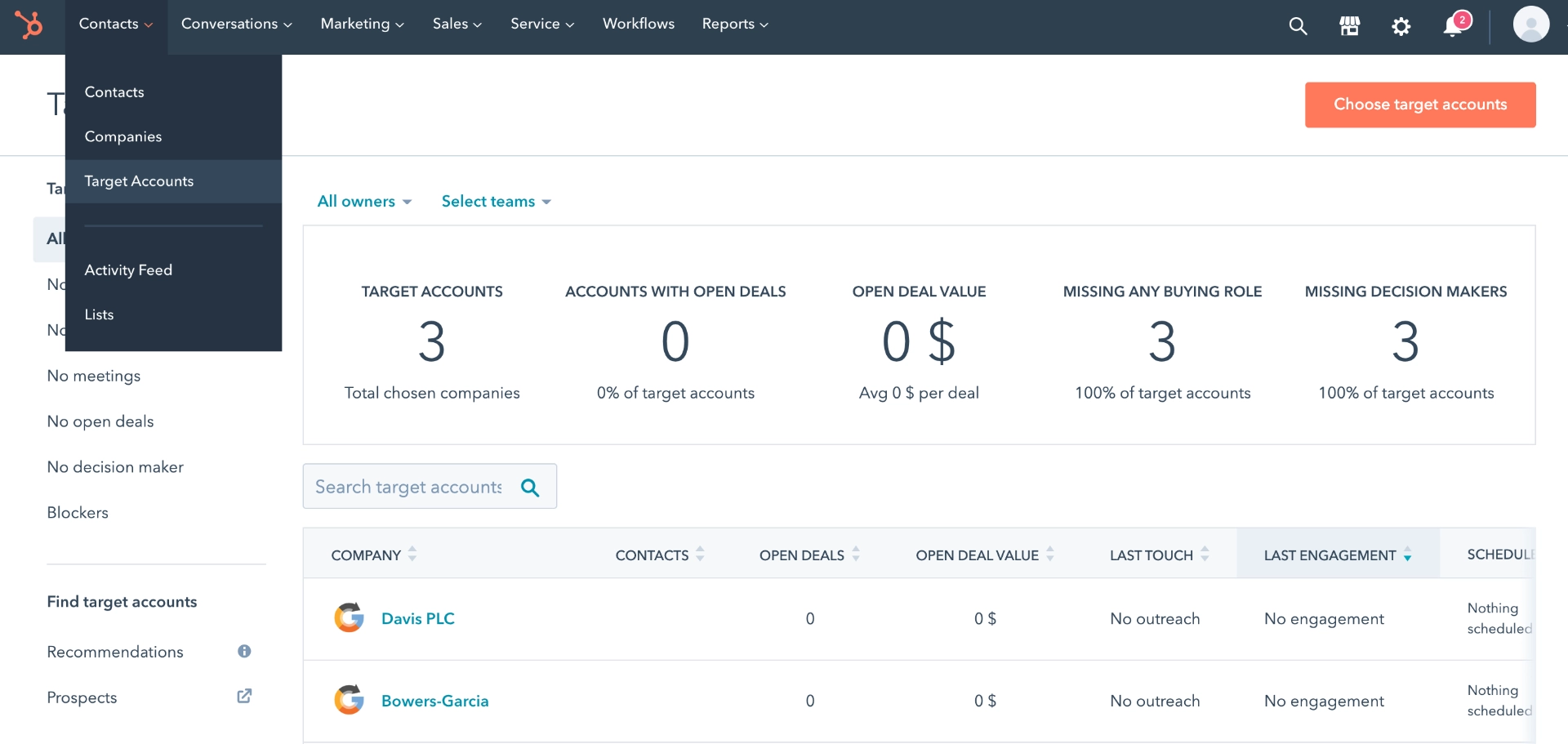Screen dimensions: 1568x744
Task: Click the Davis PLC company logo
Action: pos(350,617)
